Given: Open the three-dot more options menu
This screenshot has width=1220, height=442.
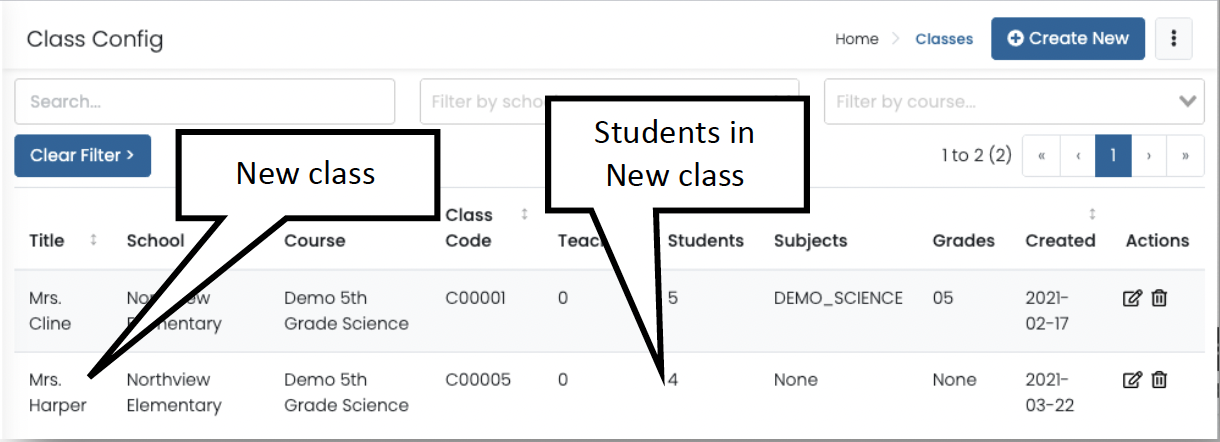Looking at the screenshot, I should pos(1173,39).
